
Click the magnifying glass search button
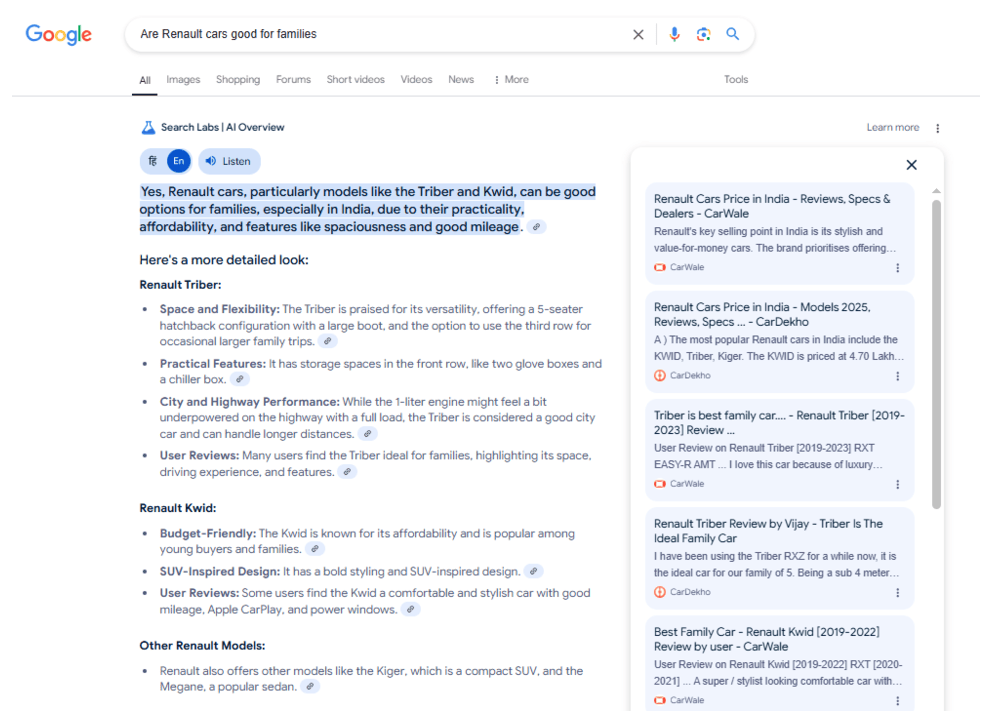[733, 35]
